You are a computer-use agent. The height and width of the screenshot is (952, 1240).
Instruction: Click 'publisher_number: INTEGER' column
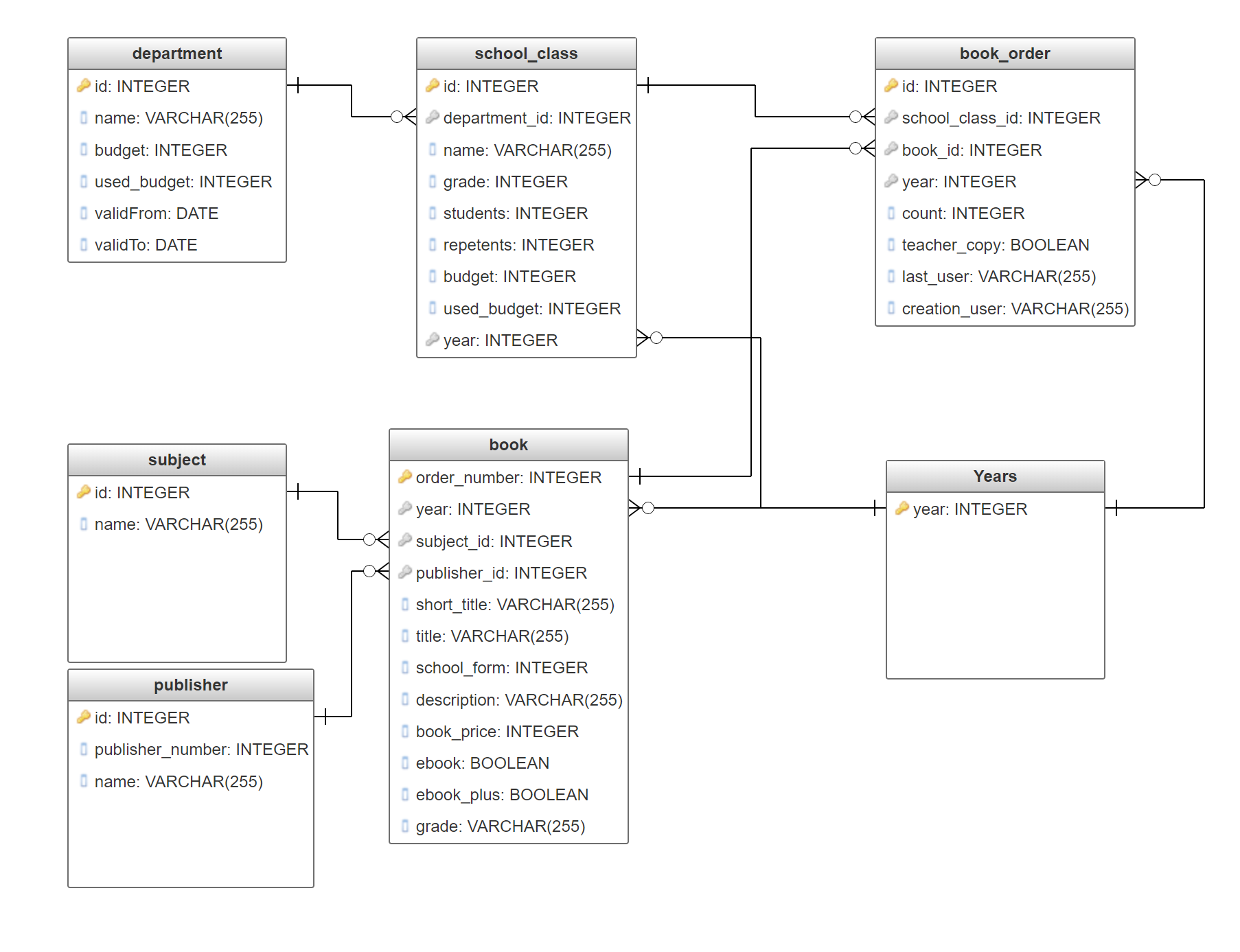[202, 750]
